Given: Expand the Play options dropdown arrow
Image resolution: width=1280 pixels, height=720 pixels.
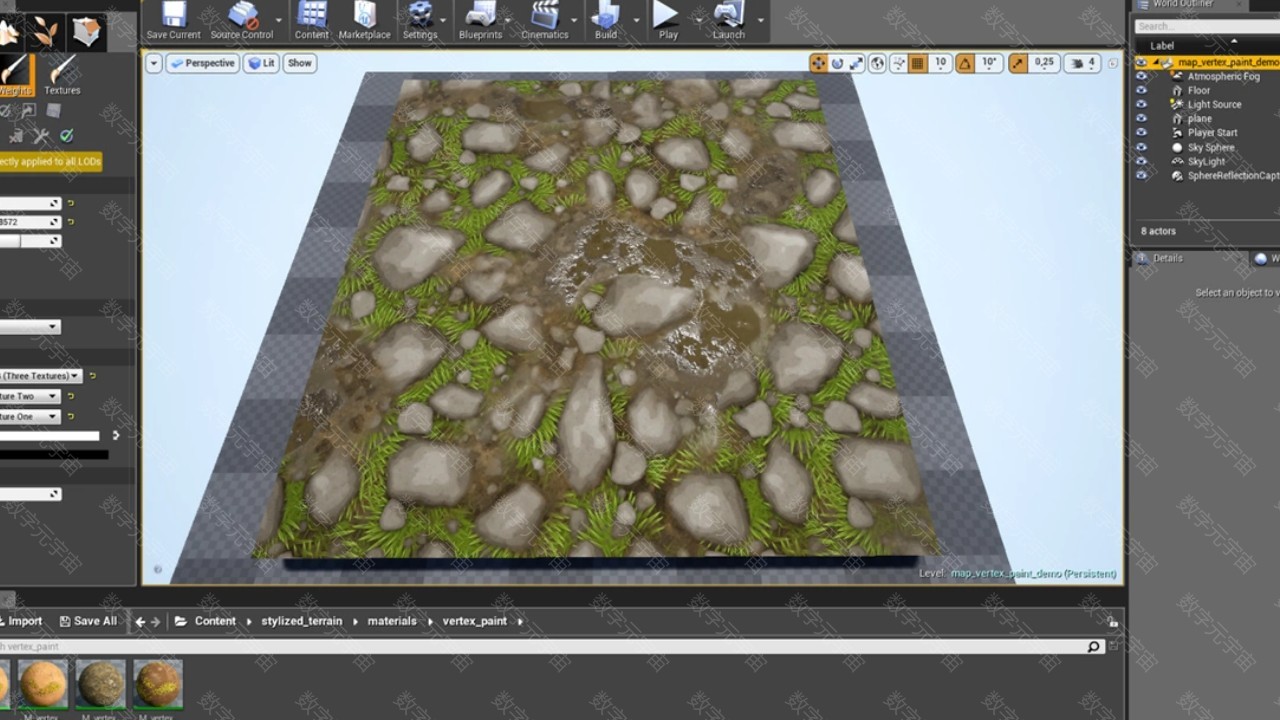Looking at the screenshot, I should (698, 20).
